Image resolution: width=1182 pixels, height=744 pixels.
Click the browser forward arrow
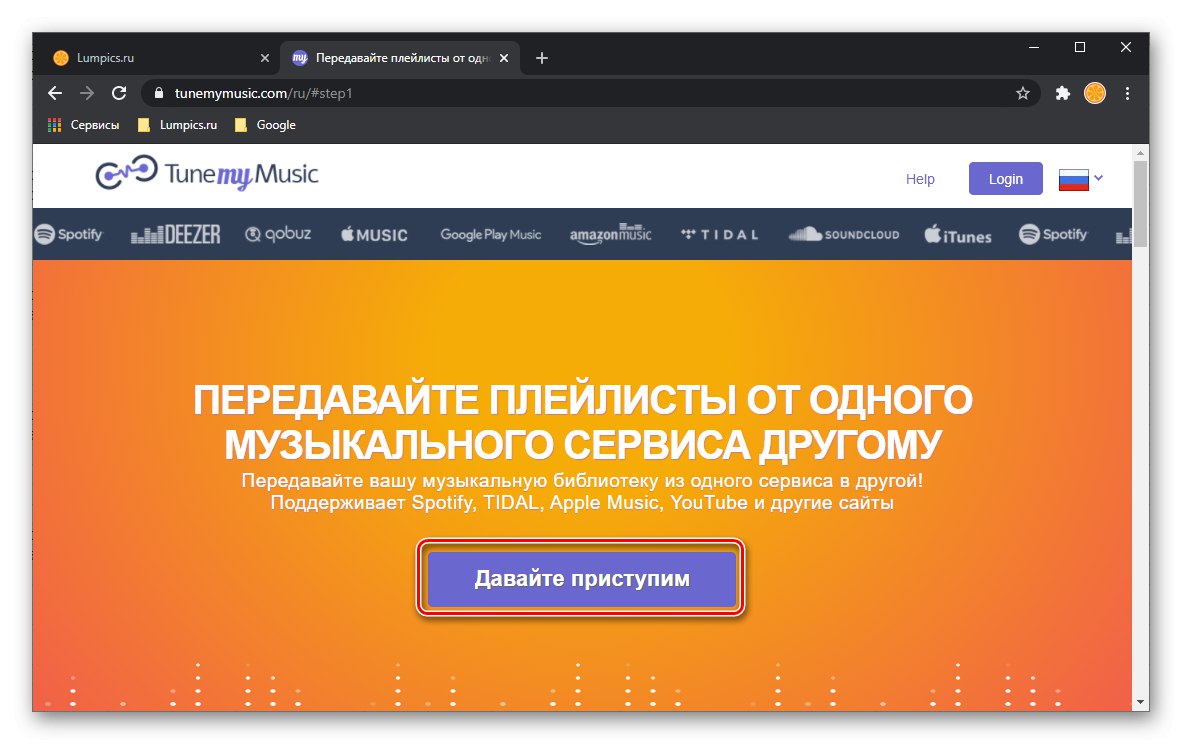pos(87,93)
